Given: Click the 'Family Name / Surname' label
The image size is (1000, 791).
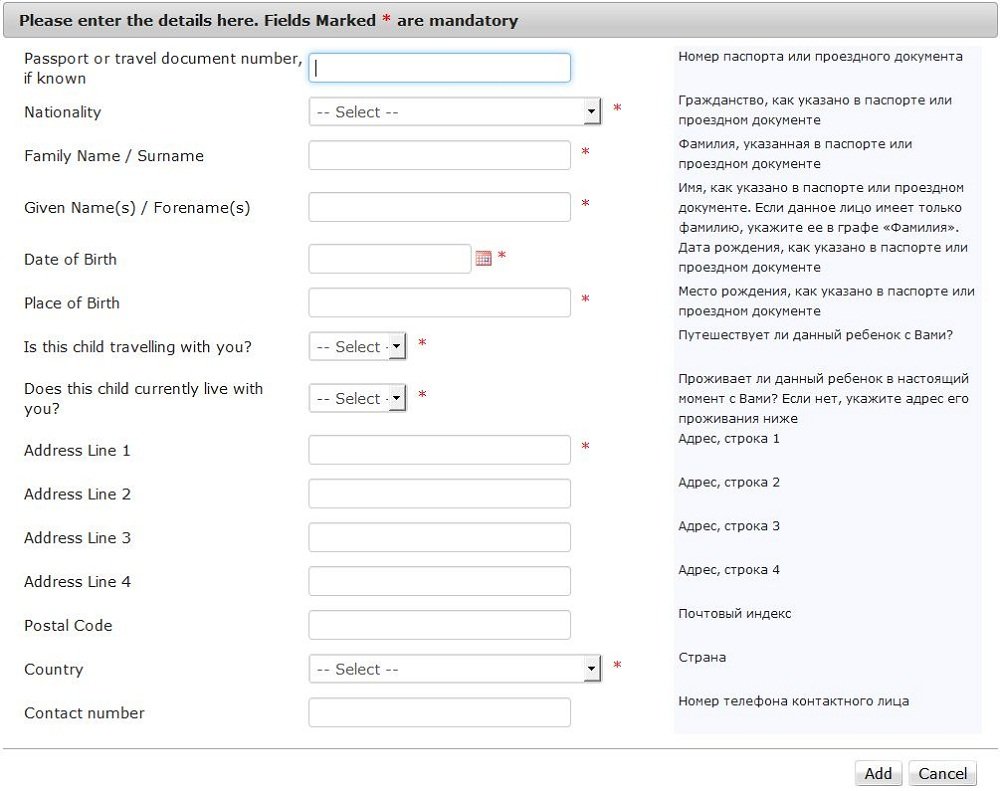Looking at the screenshot, I should (x=114, y=156).
